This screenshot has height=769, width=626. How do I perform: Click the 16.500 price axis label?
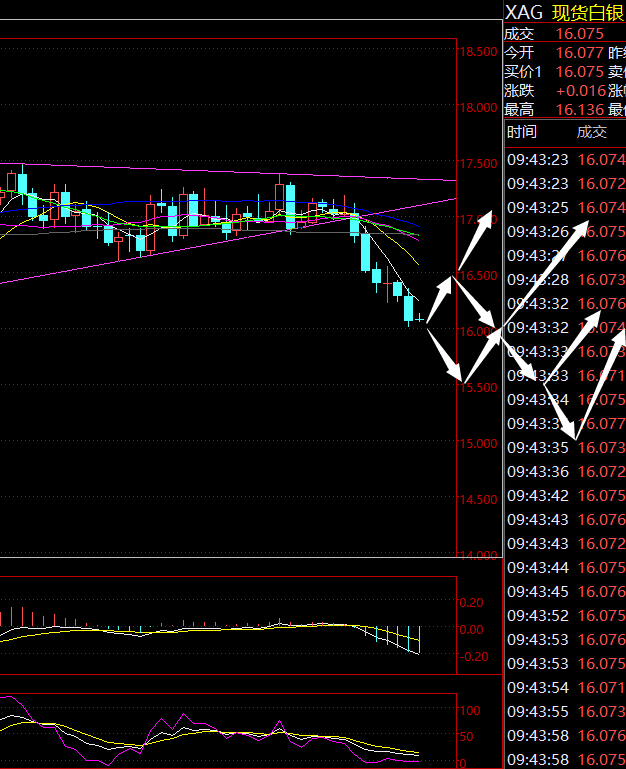pos(478,276)
